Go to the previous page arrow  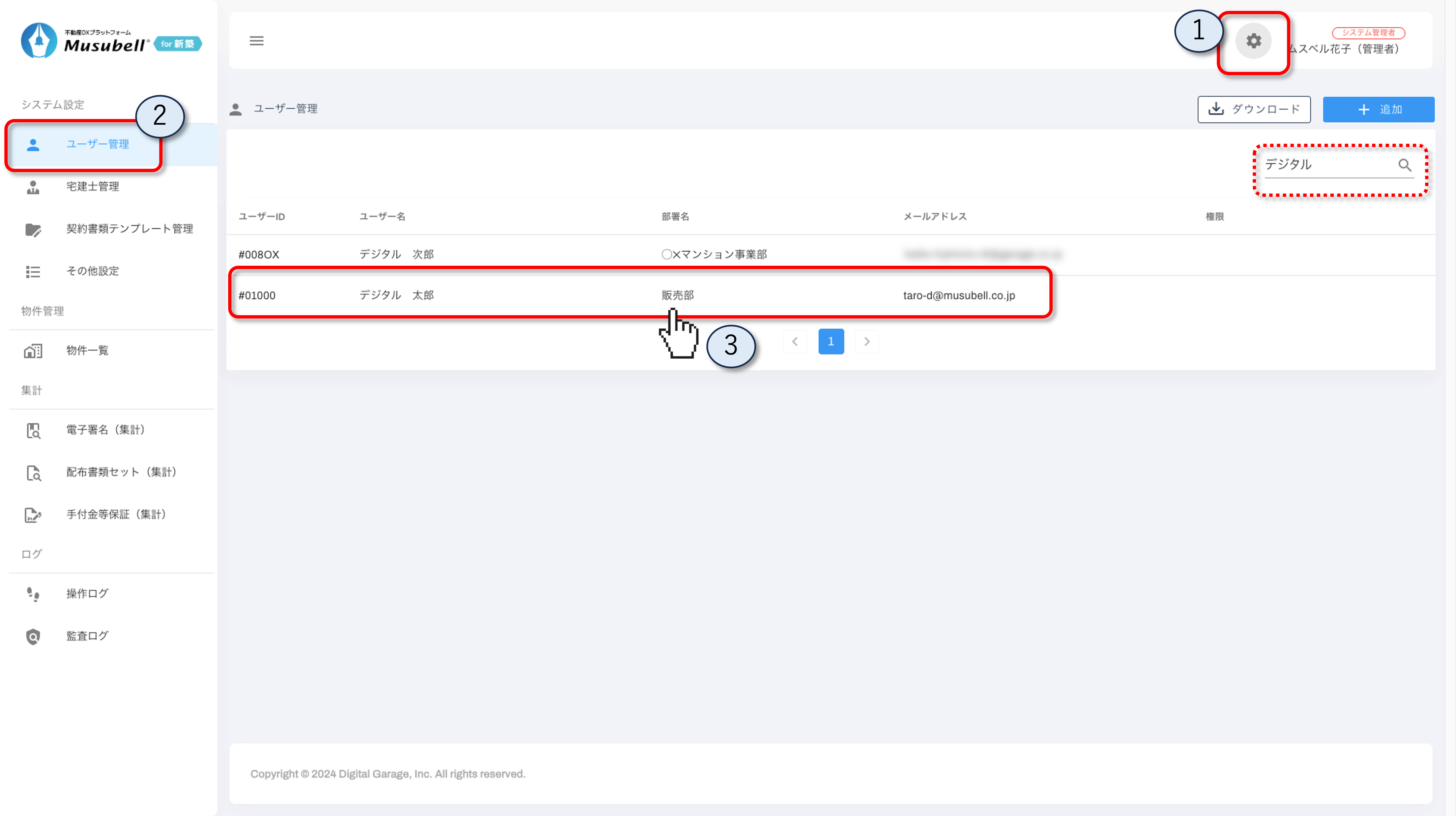[x=795, y=342]
